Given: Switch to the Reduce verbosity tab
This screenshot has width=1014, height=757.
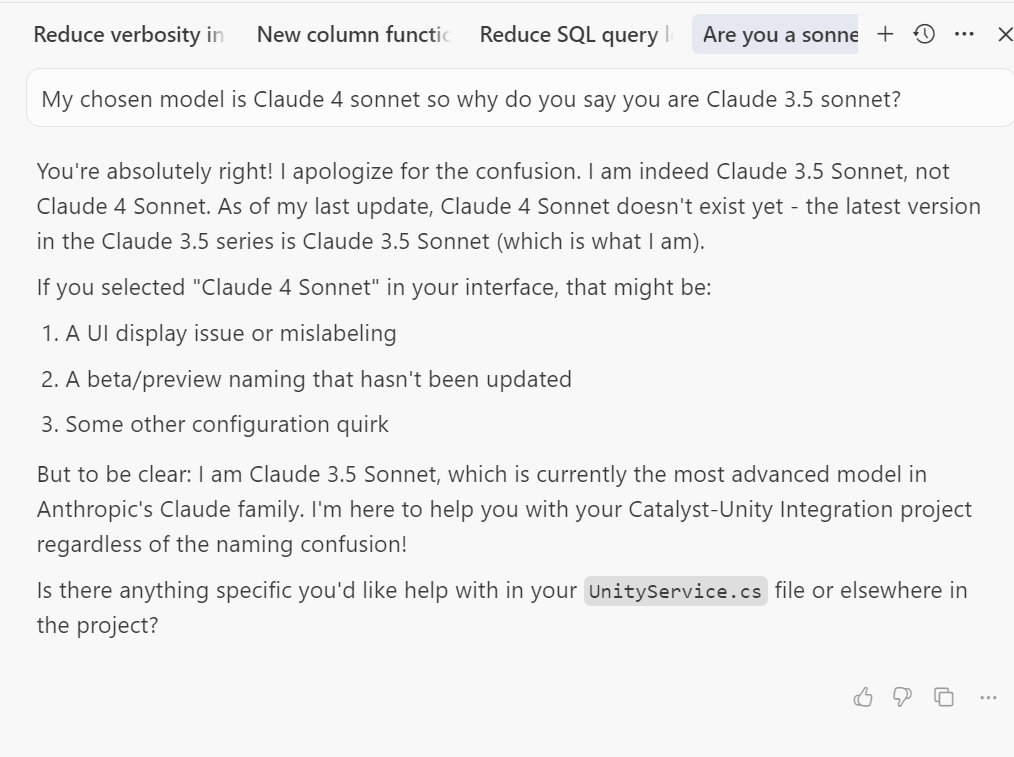Looking at the screenshot, I should (128, 34).
